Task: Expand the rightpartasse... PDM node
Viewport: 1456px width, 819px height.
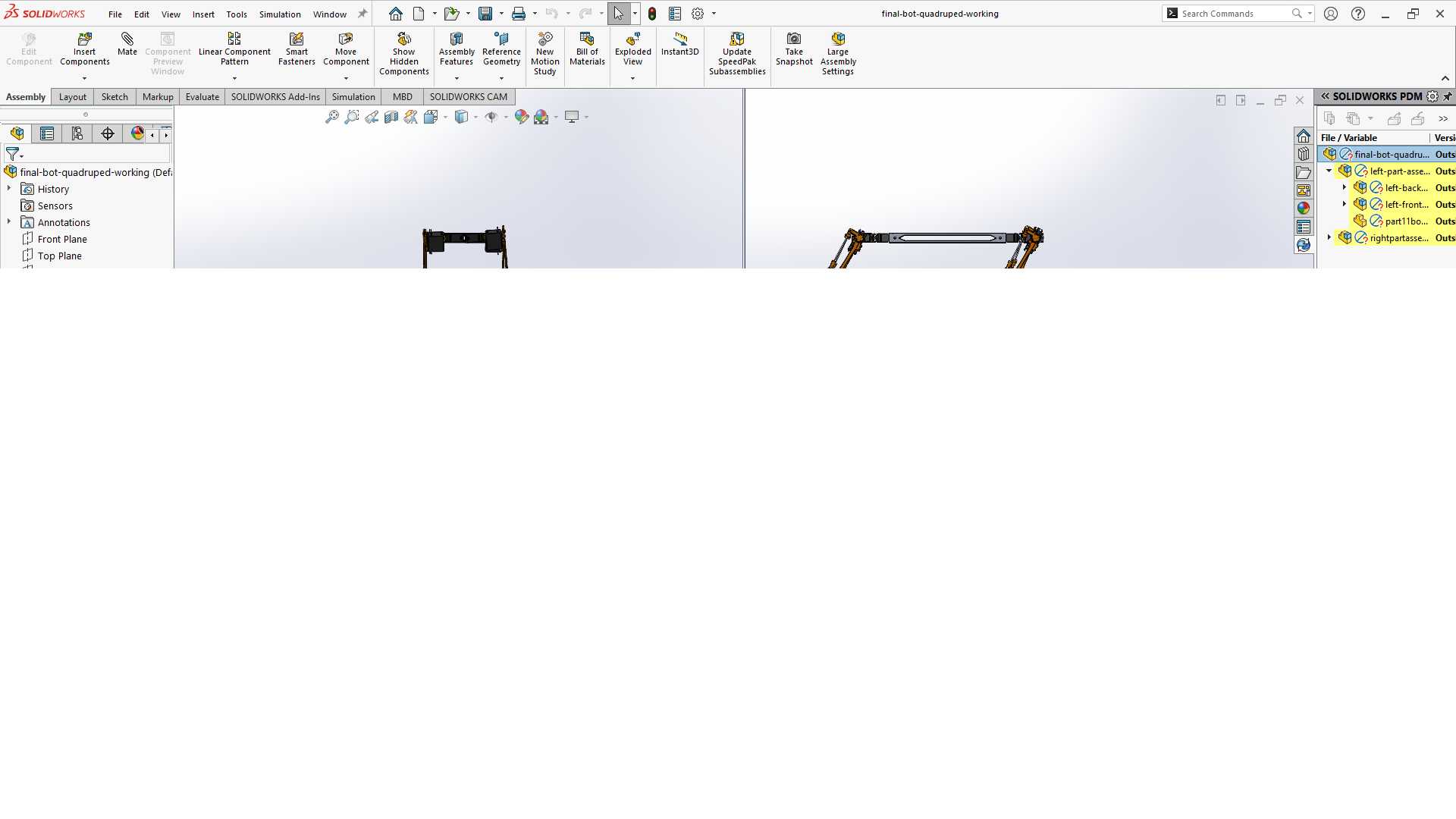Action: coord(1329,237)
